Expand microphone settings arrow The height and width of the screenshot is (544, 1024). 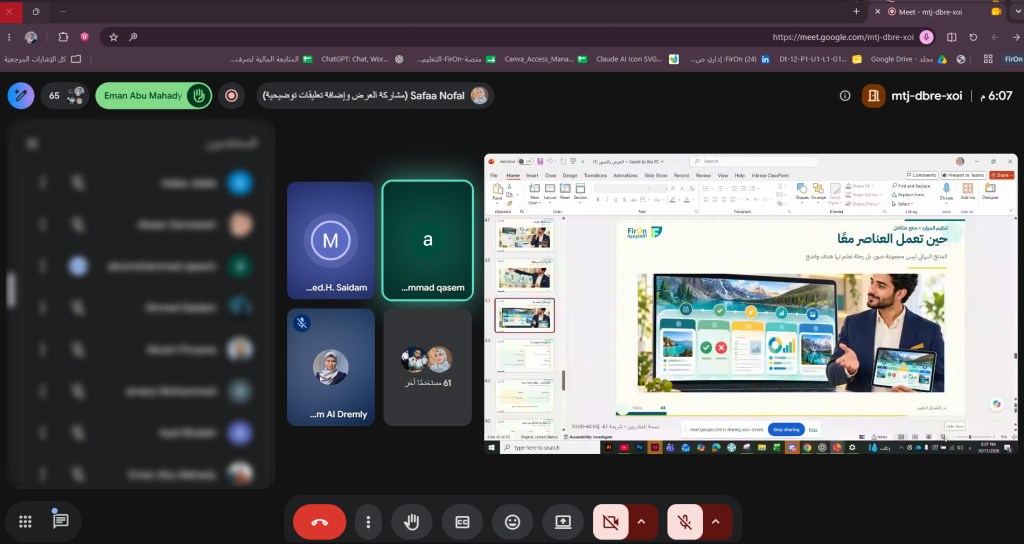point(716,522)
